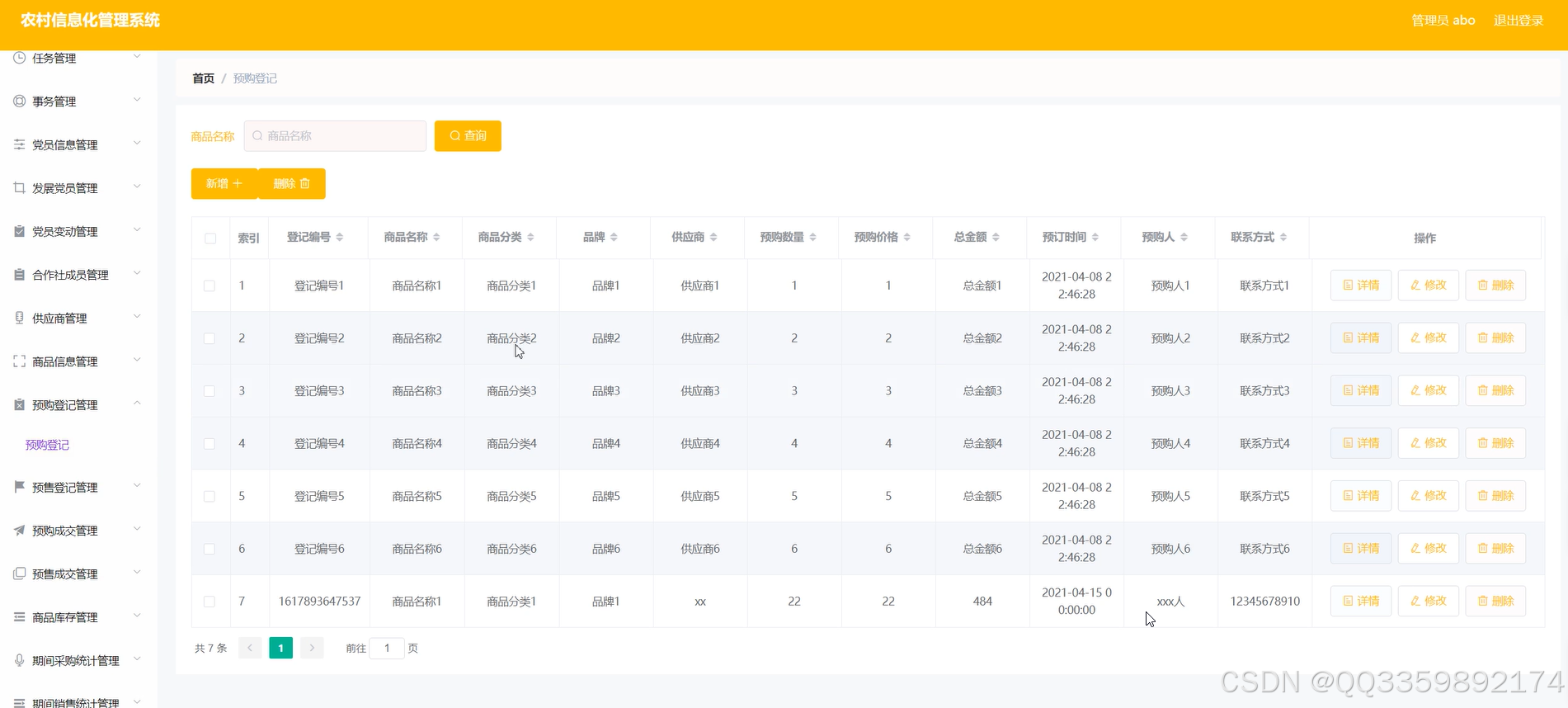Click the clock icon beside 任务管理
The height and width of the screenshot is (708, 1568).
[19, 58]
